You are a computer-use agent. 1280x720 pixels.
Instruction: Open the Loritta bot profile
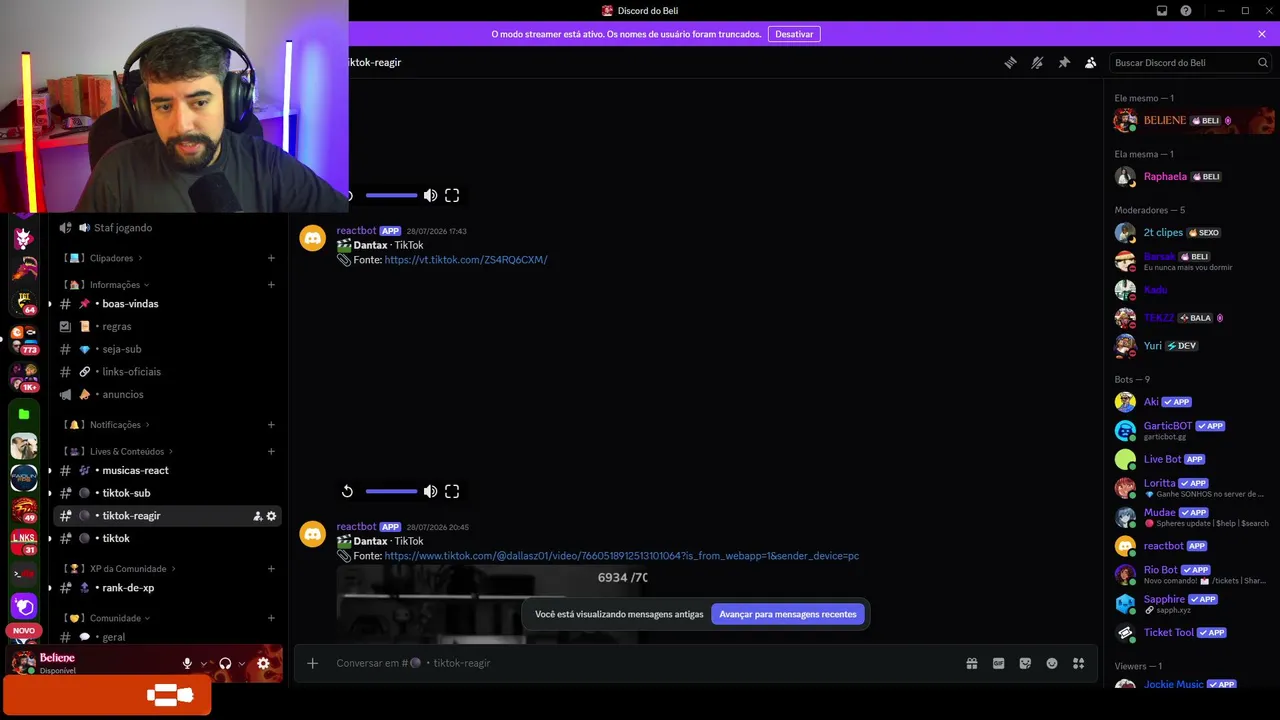click(1192, 488)
